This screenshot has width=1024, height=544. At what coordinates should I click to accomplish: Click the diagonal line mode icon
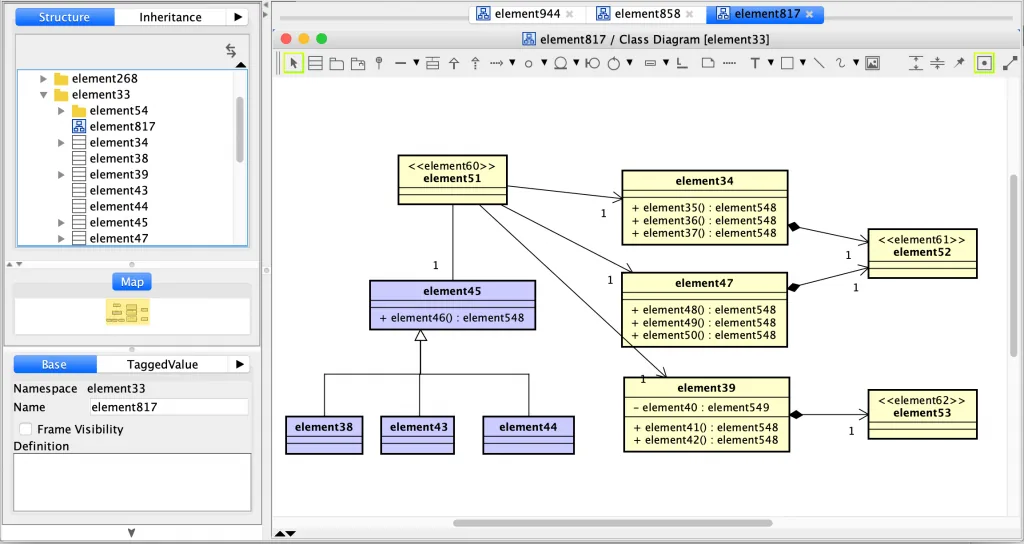1010,63
